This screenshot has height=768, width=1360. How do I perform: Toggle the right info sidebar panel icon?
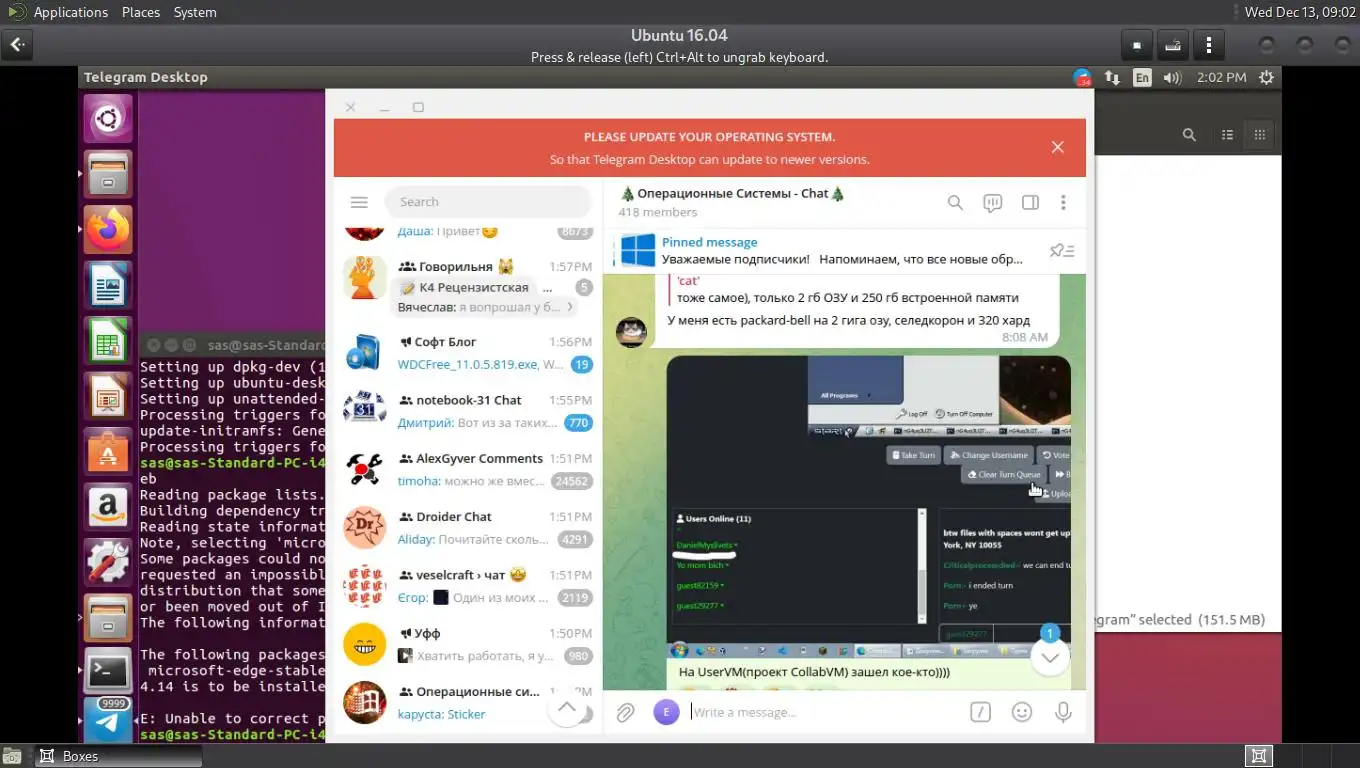point(1030,203)
